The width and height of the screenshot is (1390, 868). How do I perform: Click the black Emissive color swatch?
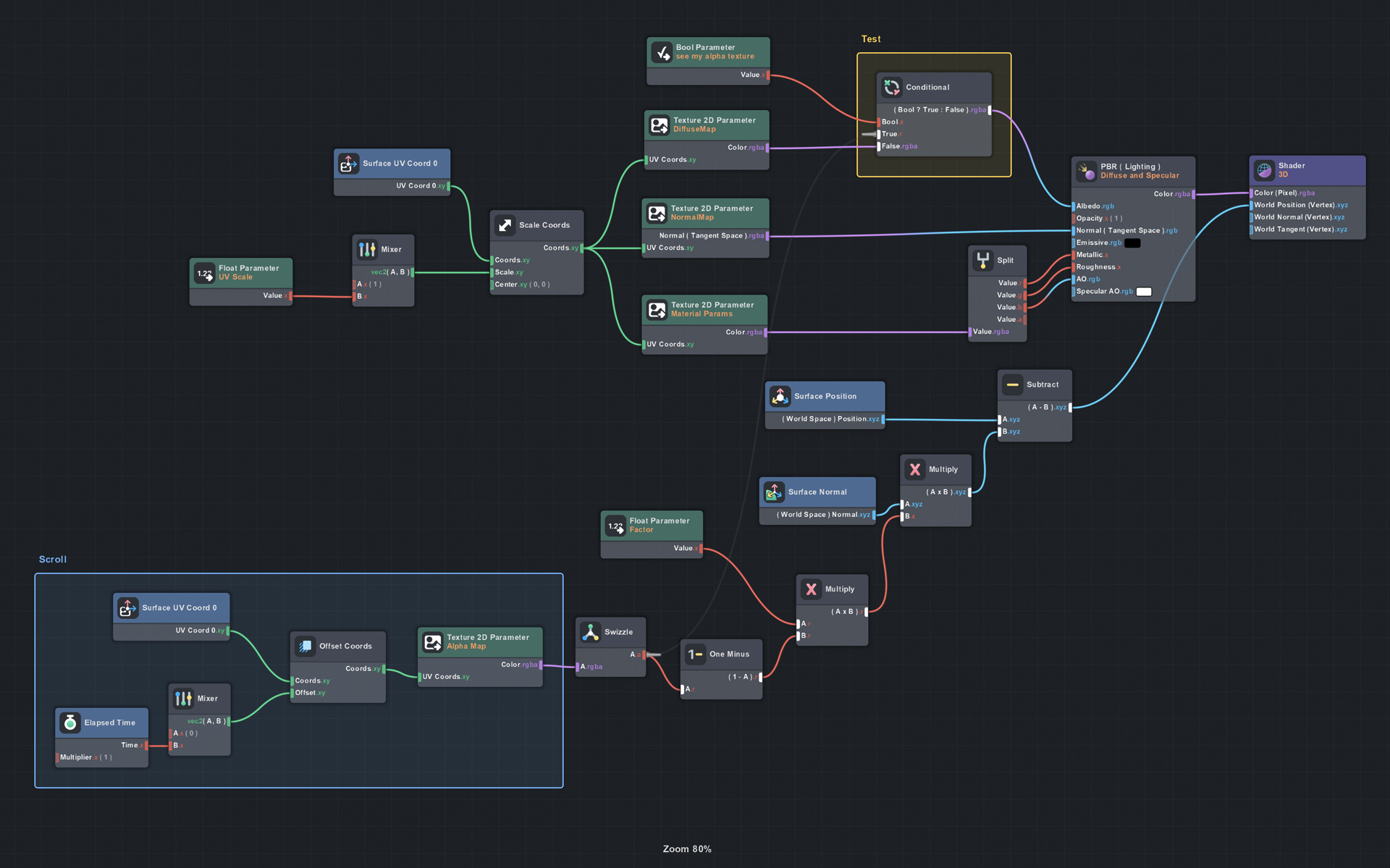pos(1132,243)
